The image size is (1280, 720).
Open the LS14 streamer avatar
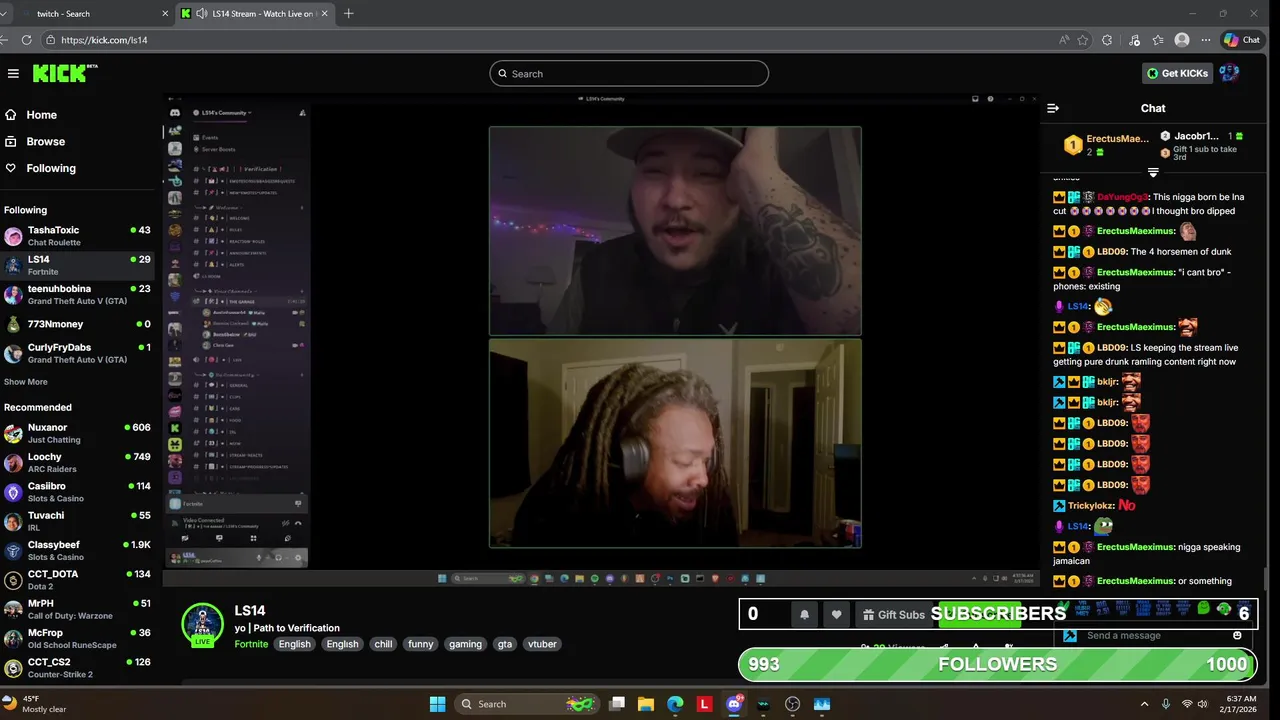click(x=202, y=624)
